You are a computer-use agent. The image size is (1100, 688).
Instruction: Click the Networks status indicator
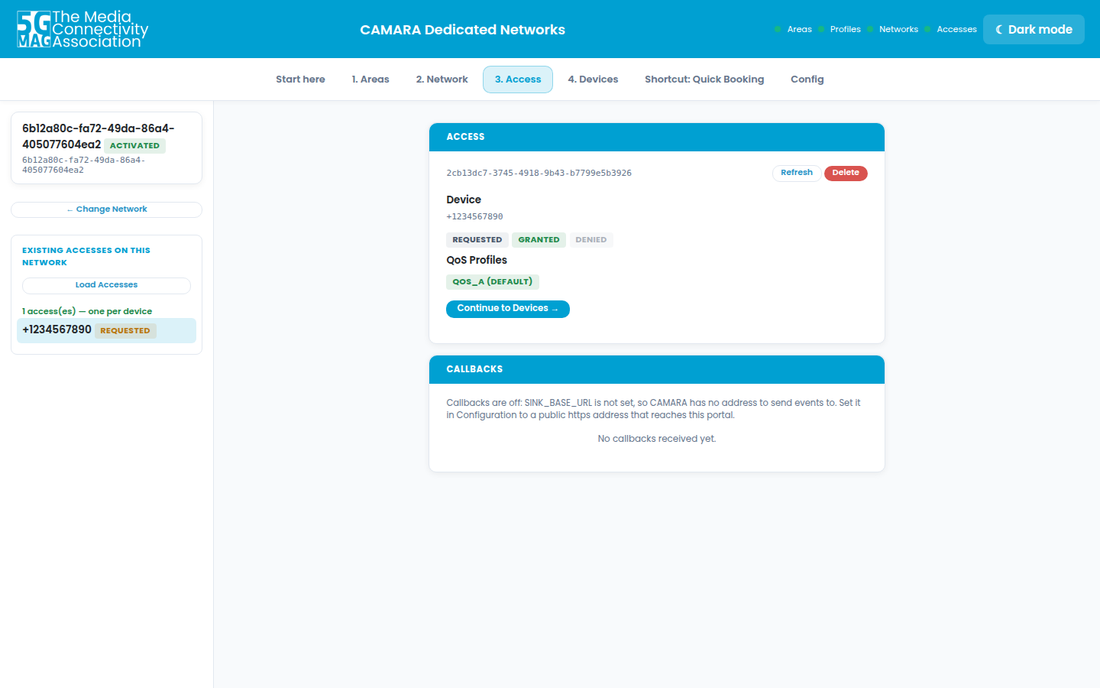pos(892,29)
